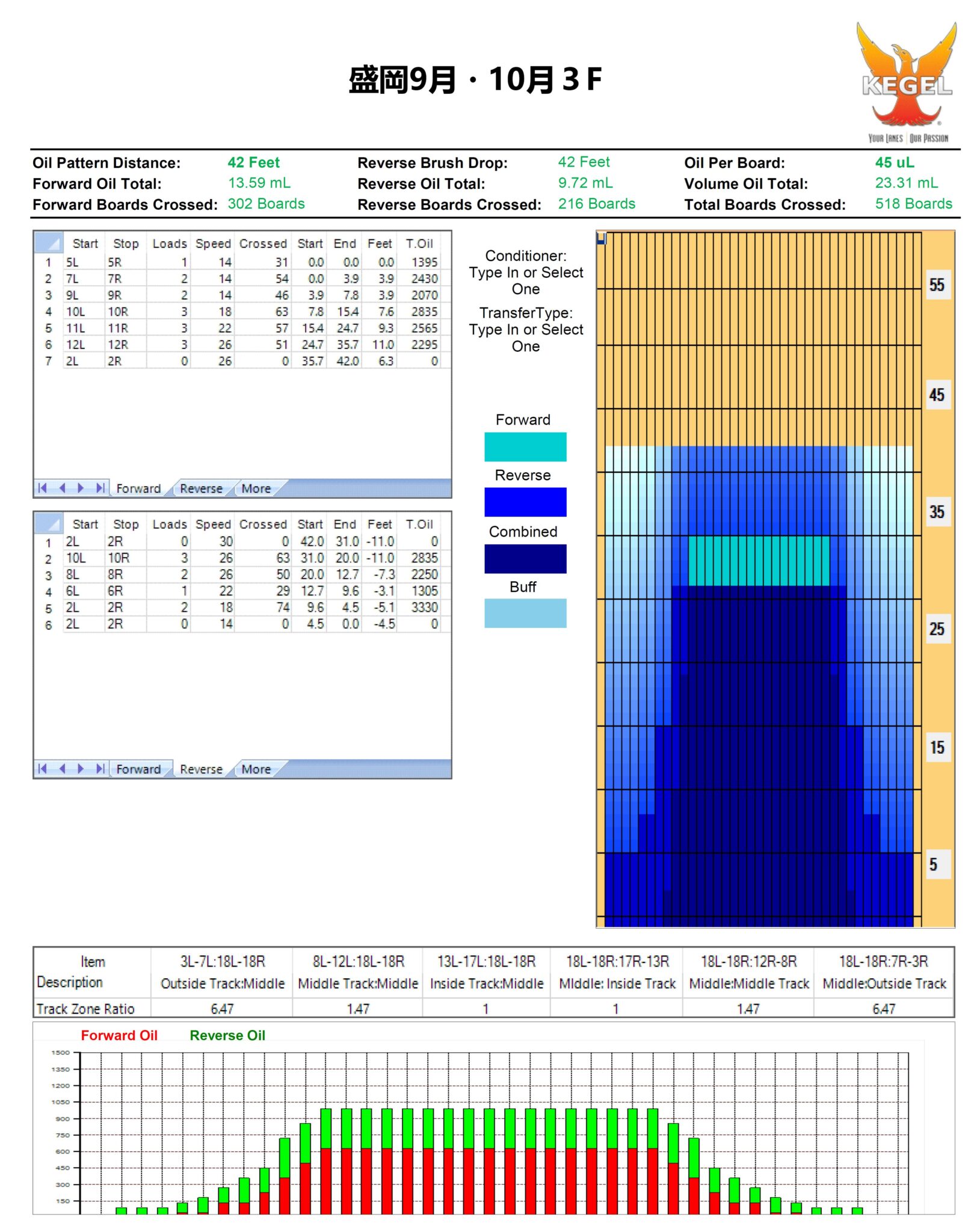This screenshot has width=977, height=1232.
Task: Click previous-sheet arrow in upper forward table
Action: 62,488
